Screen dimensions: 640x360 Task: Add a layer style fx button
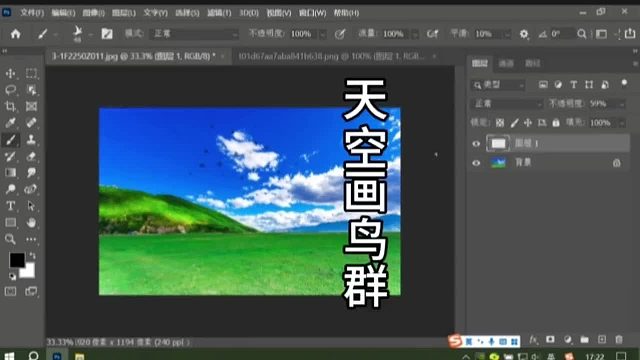(x=533, y=339)
